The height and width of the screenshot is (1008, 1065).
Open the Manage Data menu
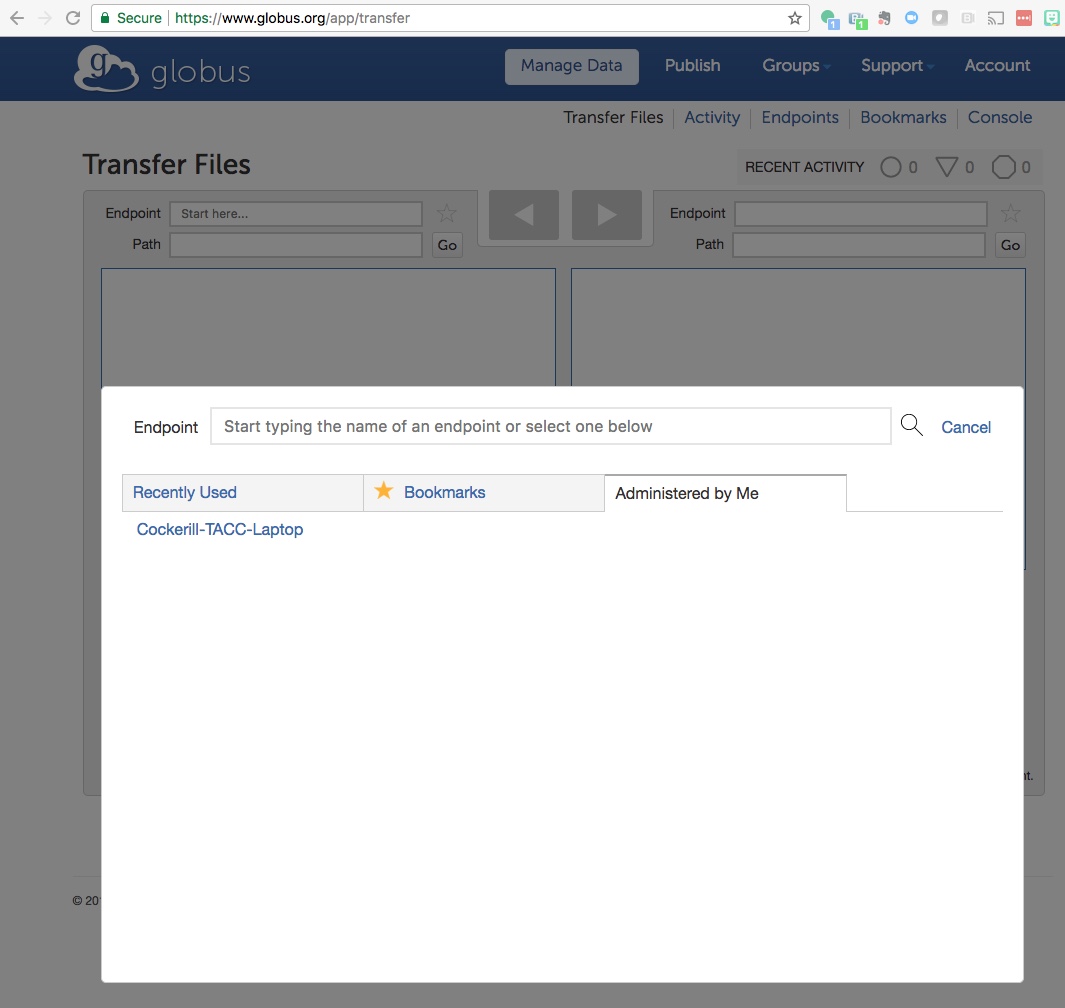tap(571, 67)
